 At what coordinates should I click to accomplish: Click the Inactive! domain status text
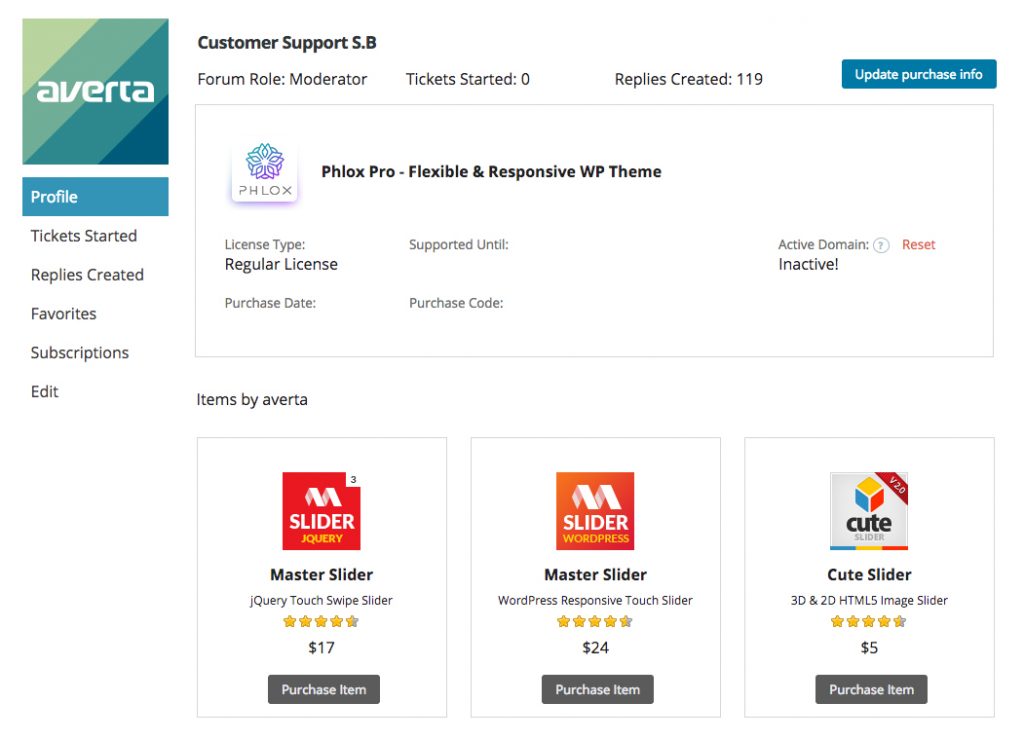(808, 265)
